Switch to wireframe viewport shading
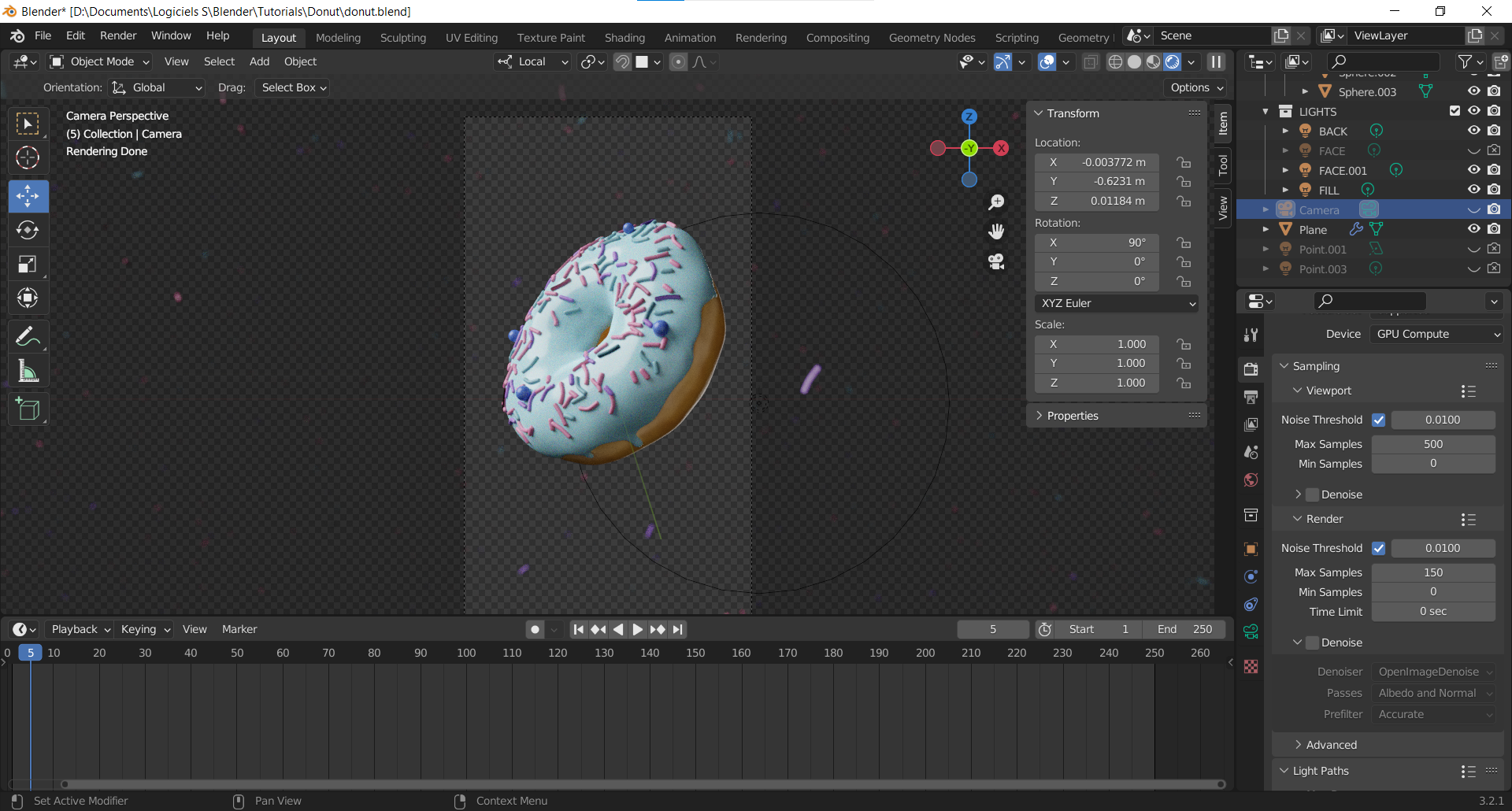The image size is (1512, 811). 1115,62
